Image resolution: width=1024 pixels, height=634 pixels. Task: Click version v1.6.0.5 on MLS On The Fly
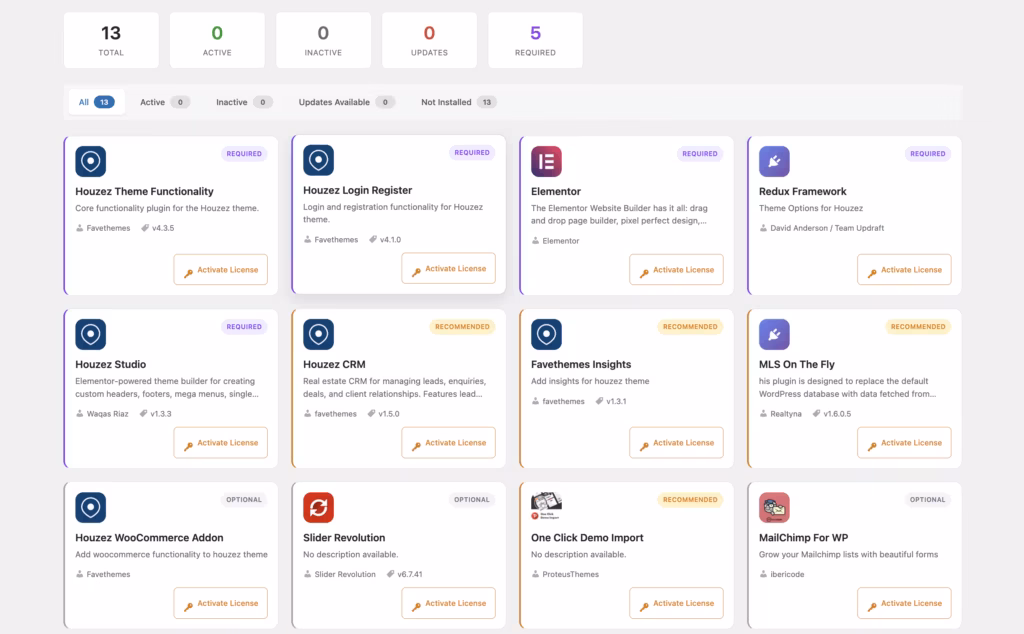[832, 414]
